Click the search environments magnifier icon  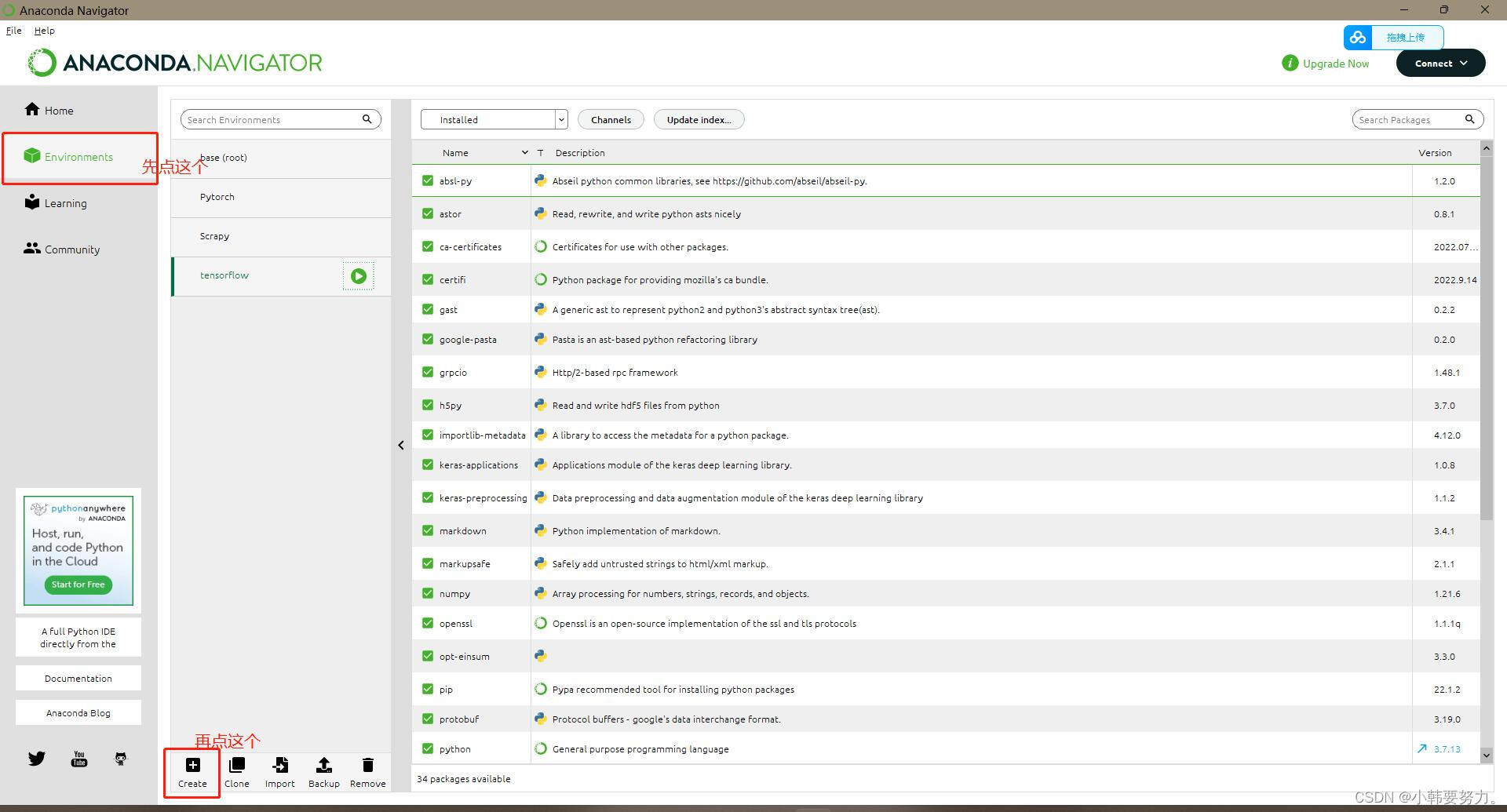point(367,119)
